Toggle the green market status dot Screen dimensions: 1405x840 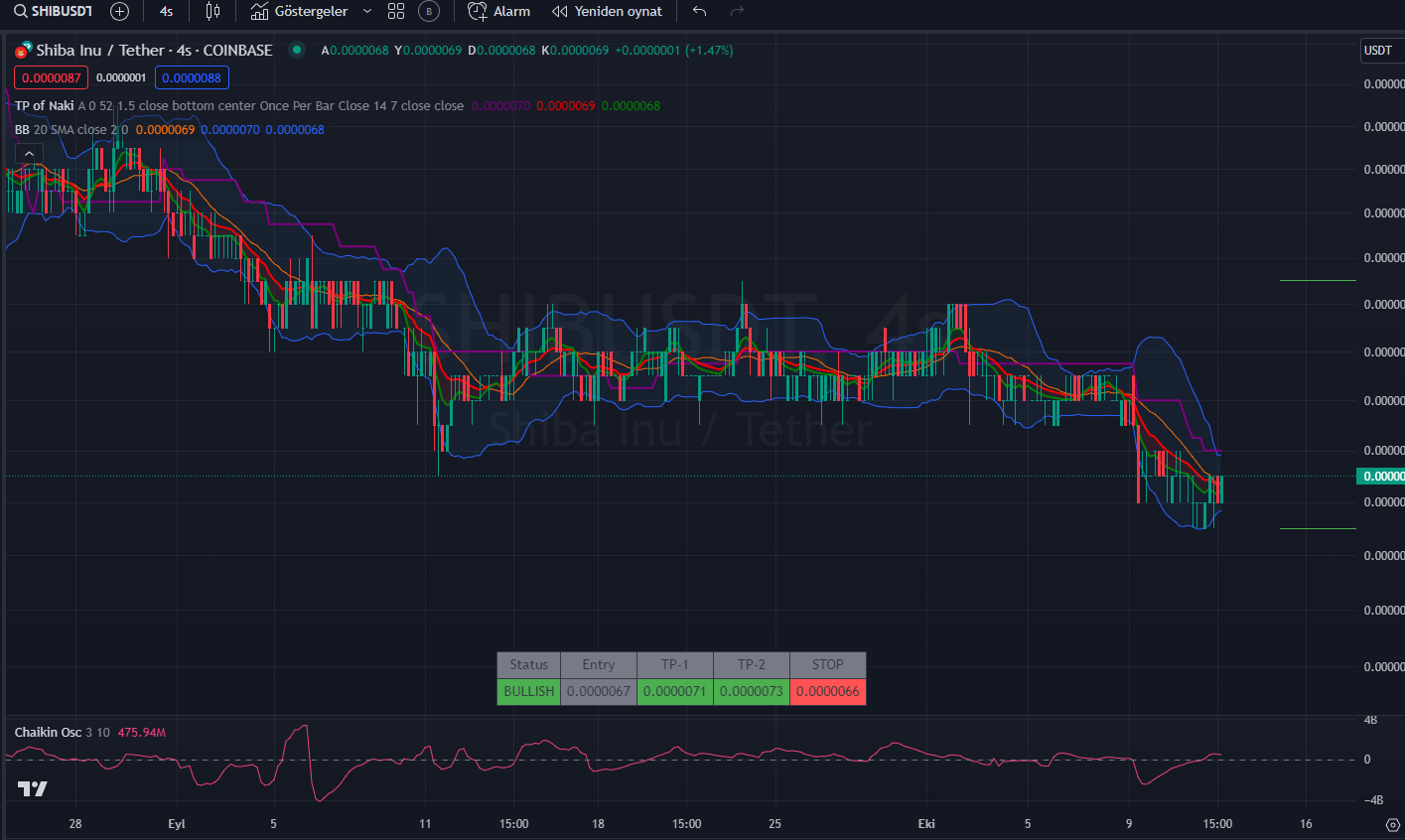[296, 50]
